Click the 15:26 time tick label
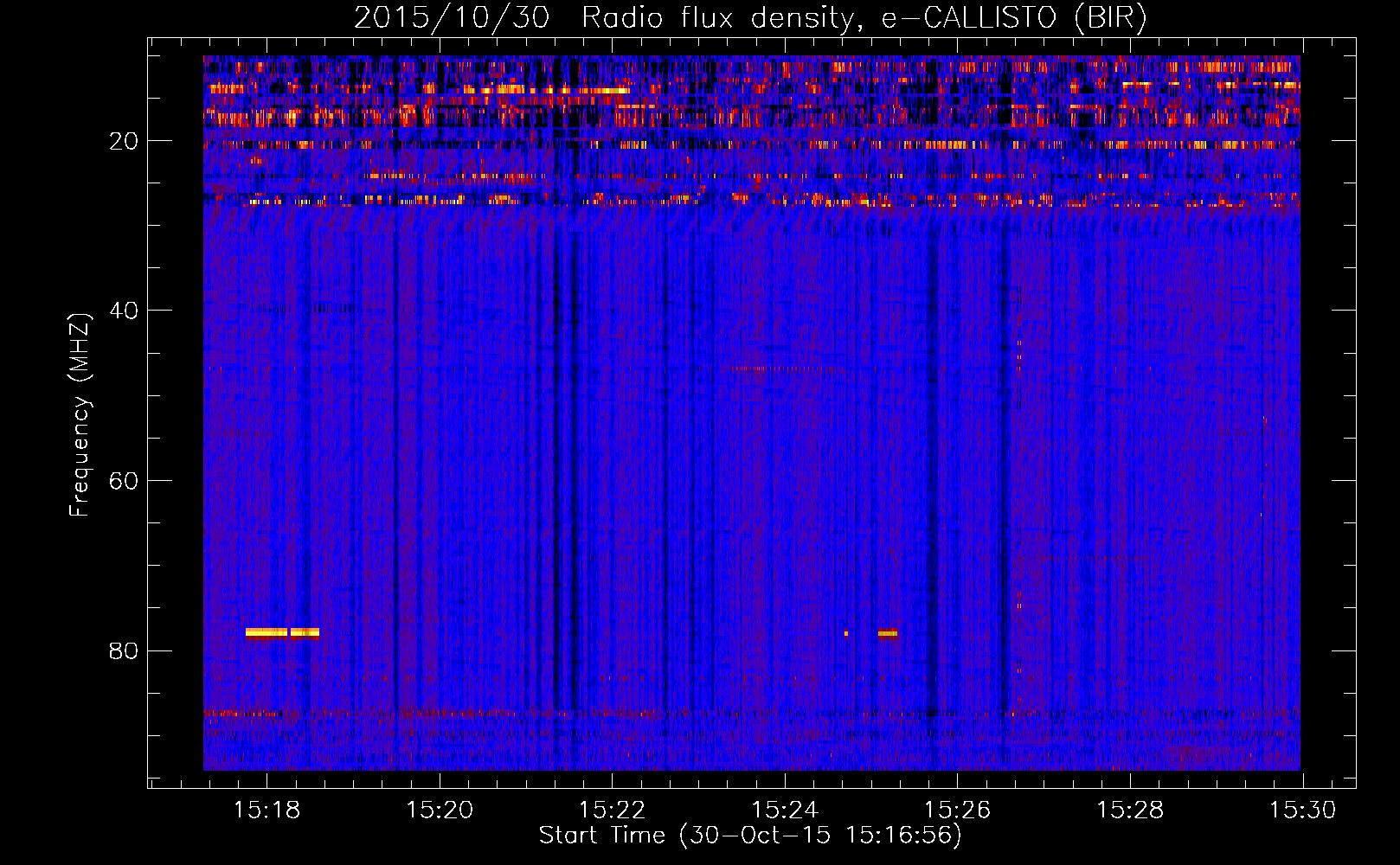Image resolution: width=1400 pixels, height=865 pixels. 957,810
